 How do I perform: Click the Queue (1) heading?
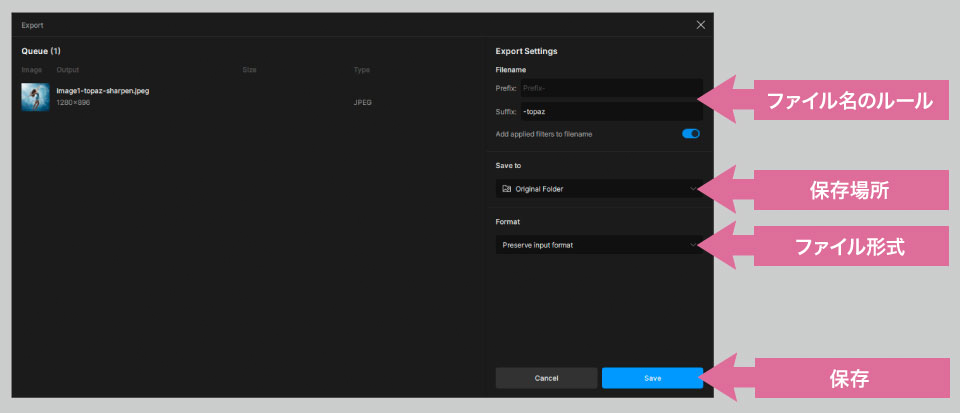[41, 51]
